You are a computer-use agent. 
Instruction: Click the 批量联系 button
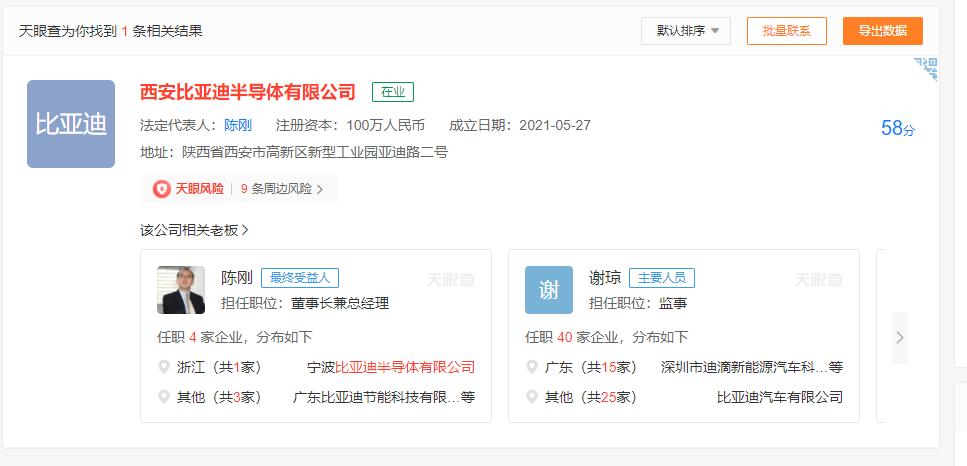pos(786,31)
